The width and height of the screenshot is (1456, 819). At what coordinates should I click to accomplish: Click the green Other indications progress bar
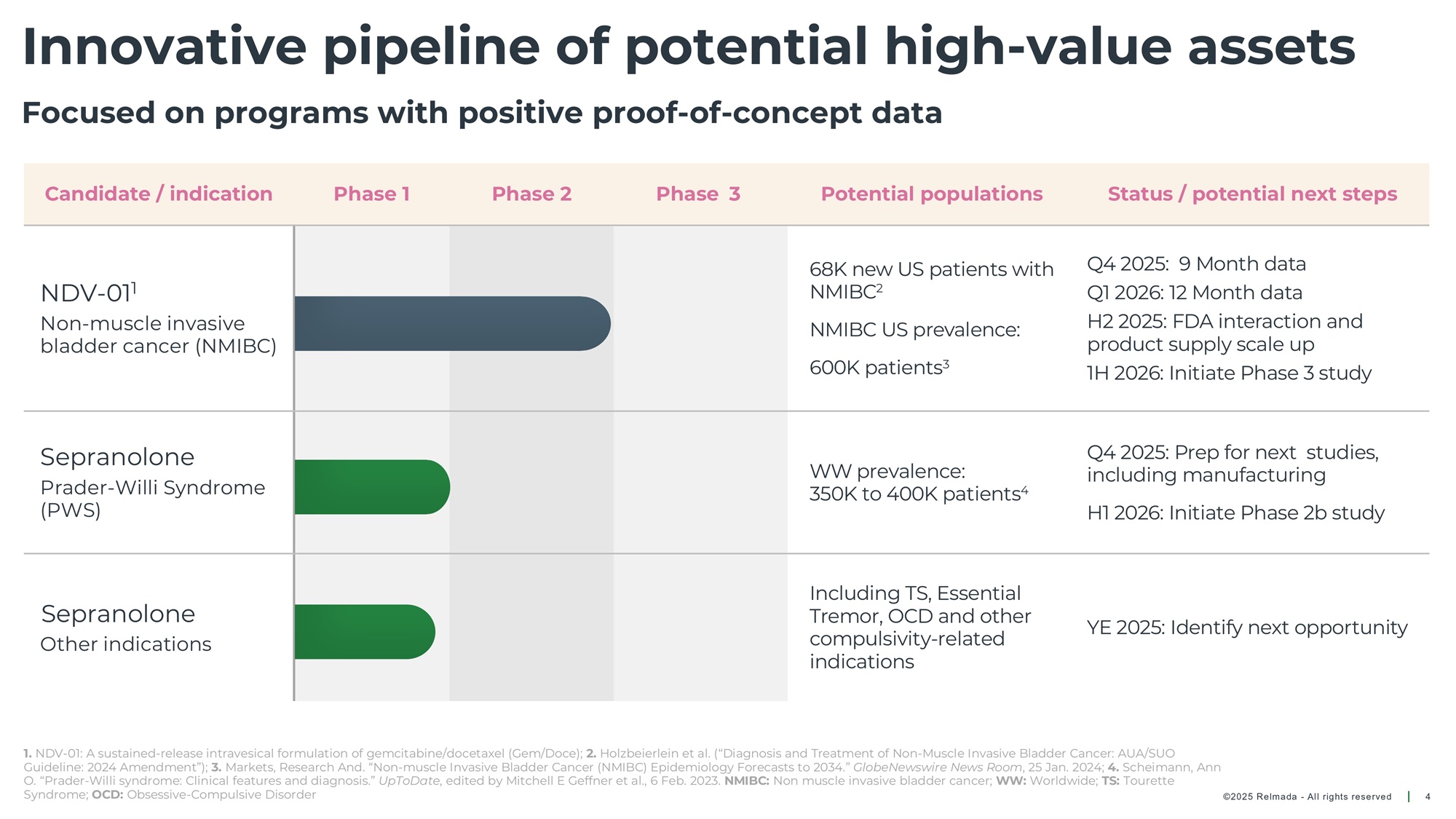[364, 632]
